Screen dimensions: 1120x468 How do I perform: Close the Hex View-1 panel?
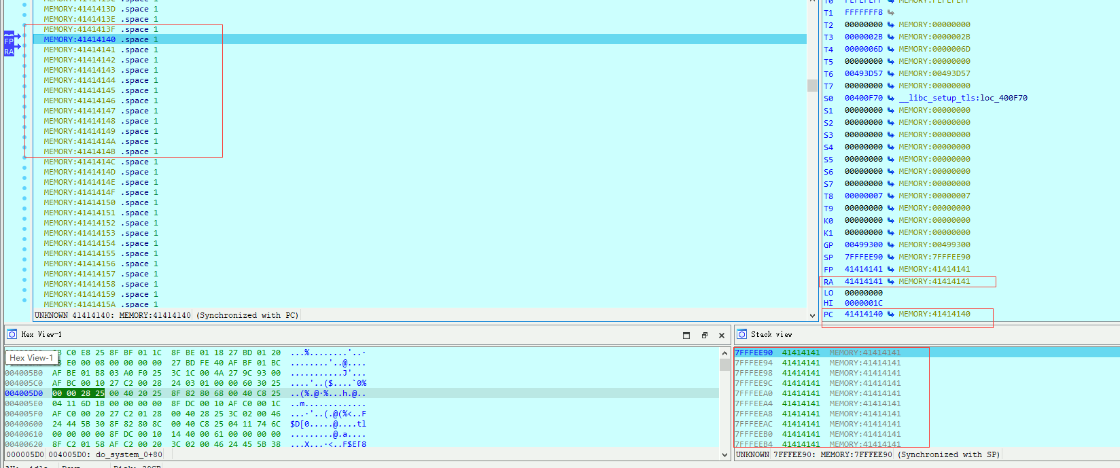click(721, 335)
